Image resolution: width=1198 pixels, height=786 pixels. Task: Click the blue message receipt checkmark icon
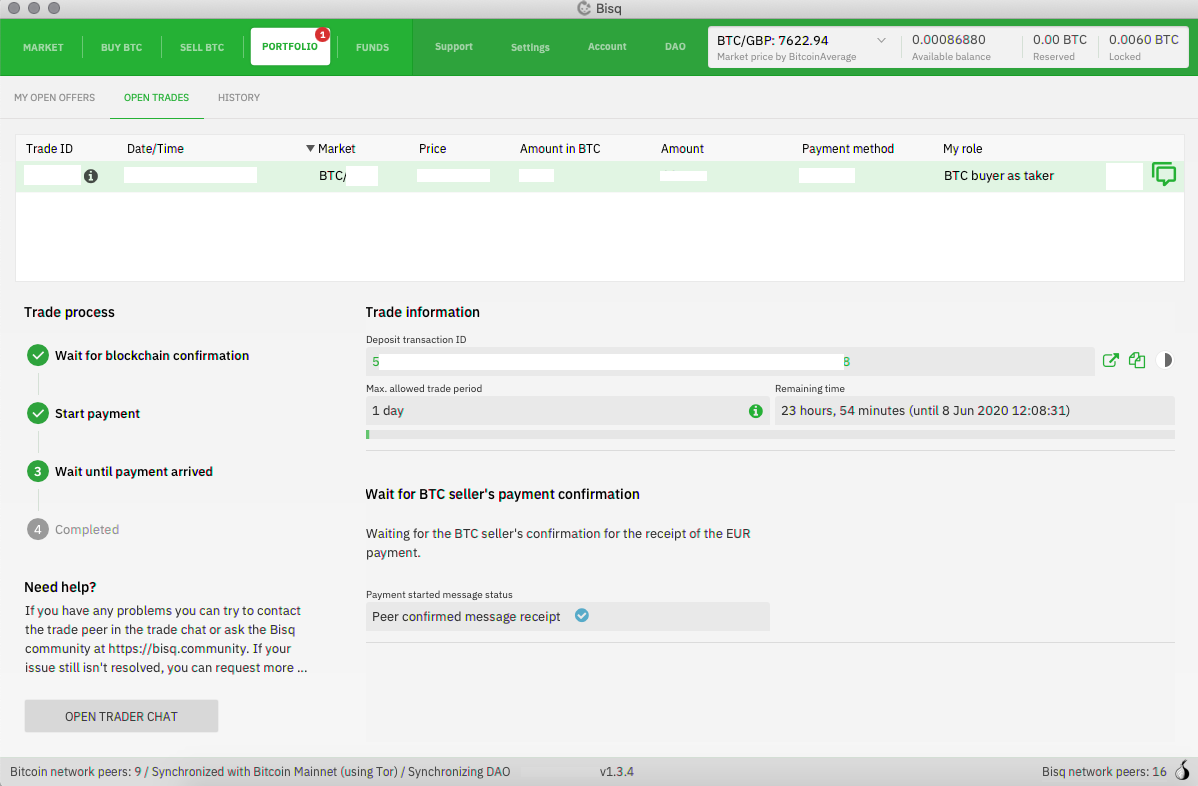pos(581,616)
